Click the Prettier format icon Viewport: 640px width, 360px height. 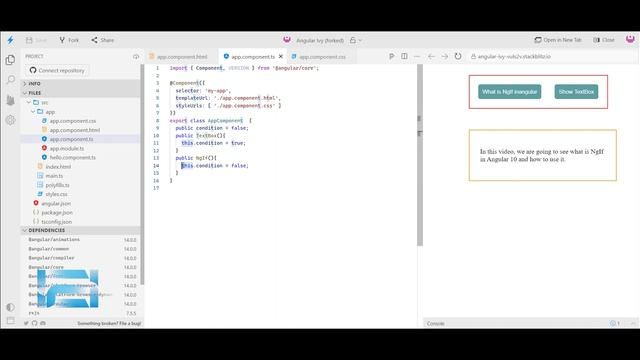391,56
